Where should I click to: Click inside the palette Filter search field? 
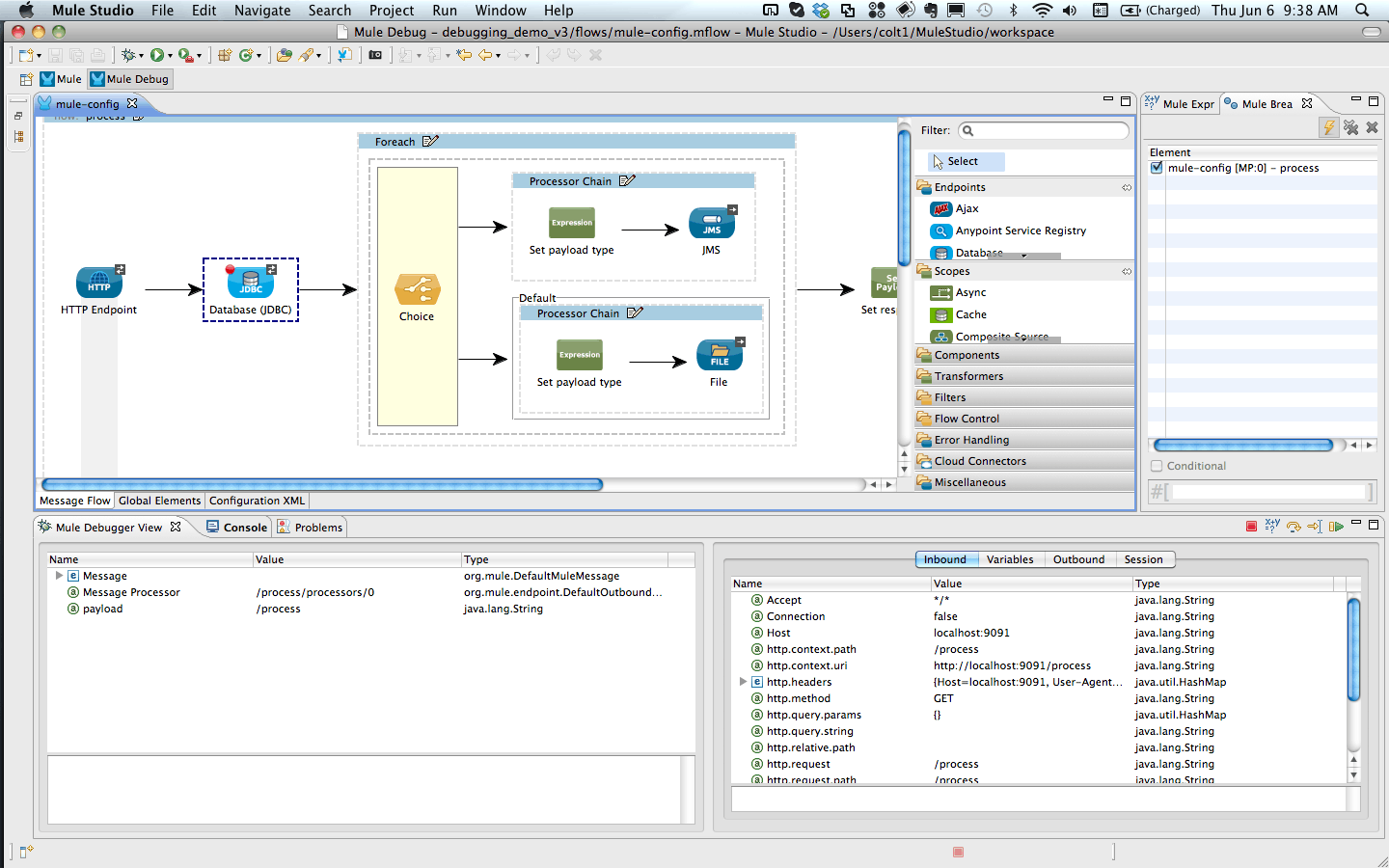[x=1043, y=129]
